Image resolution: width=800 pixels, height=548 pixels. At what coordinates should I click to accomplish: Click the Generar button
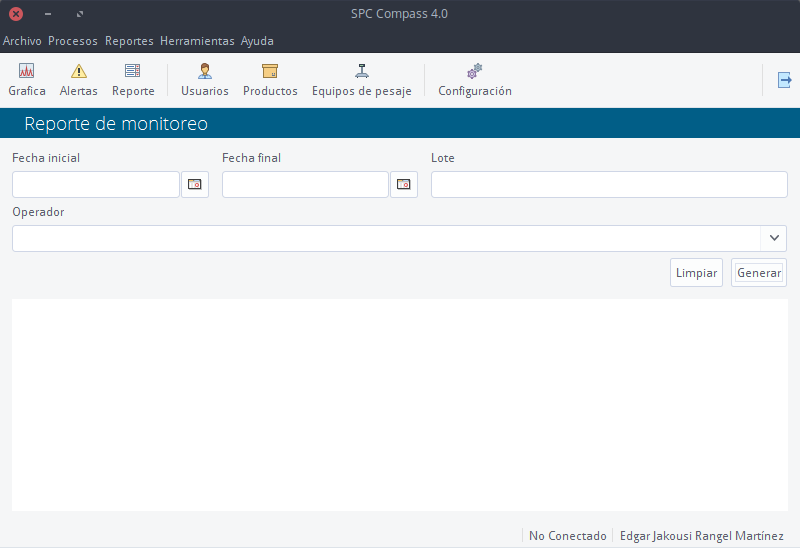tap(759, 272)
